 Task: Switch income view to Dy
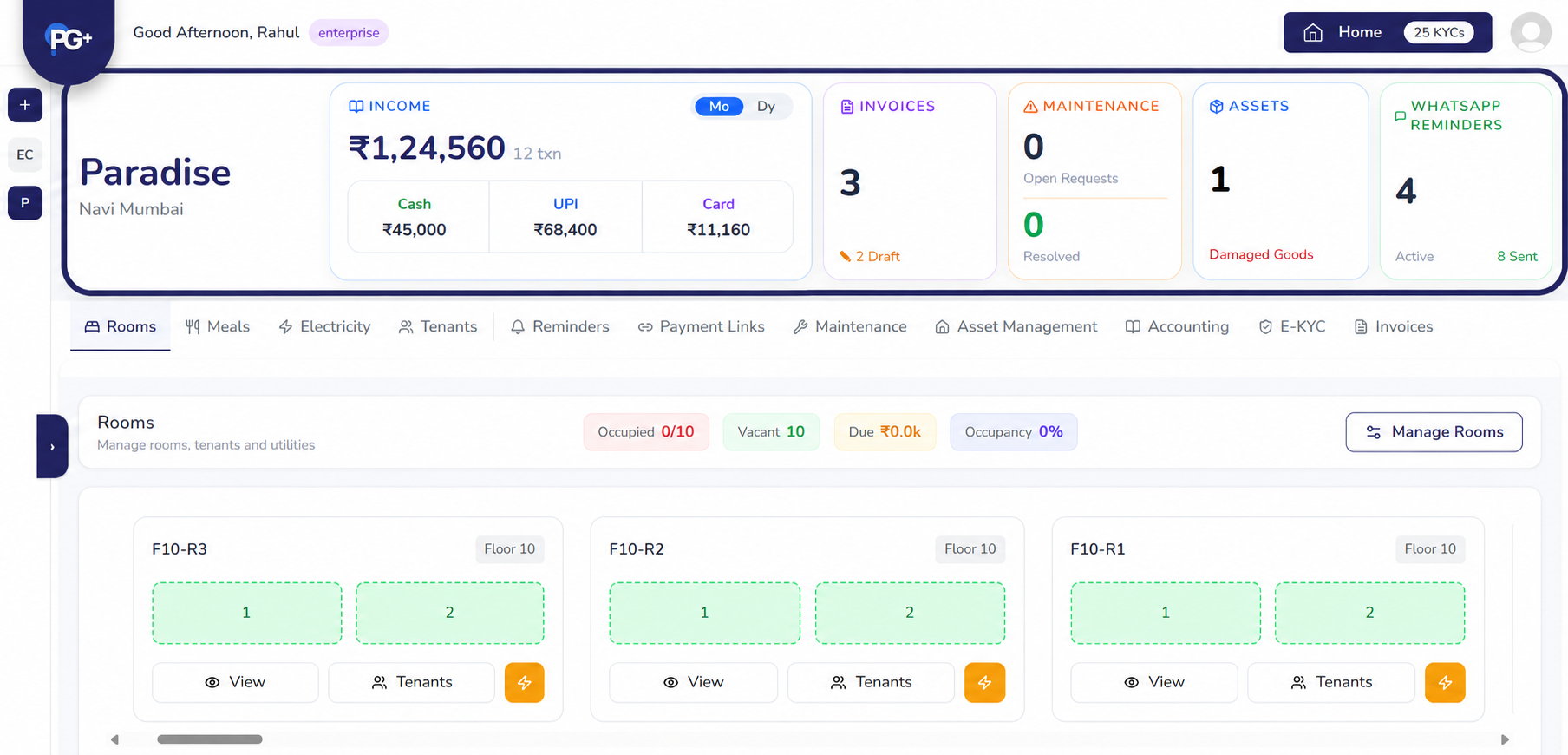[766, 107]
